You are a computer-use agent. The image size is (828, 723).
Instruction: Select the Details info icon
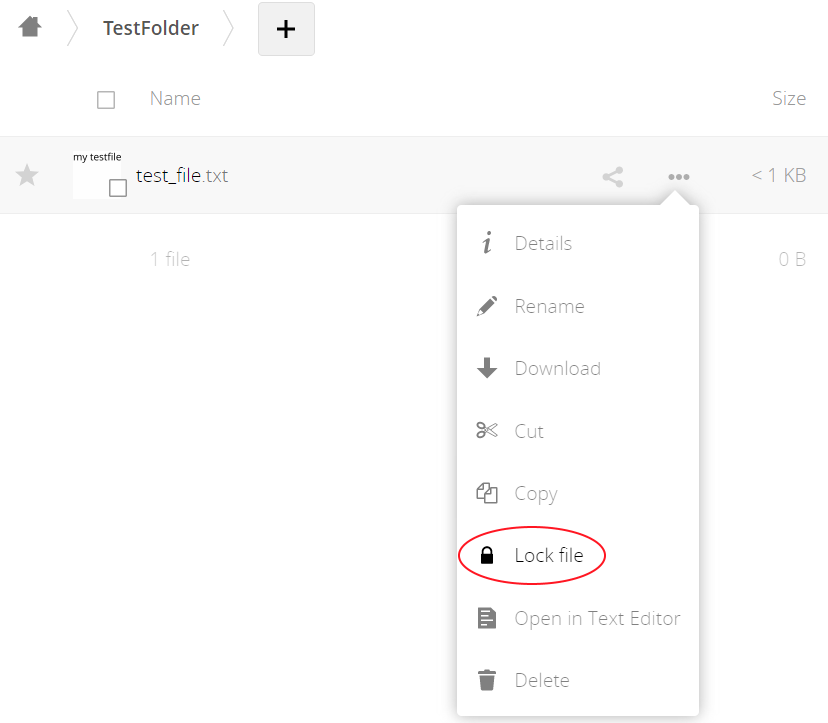[x=487, y=243]
